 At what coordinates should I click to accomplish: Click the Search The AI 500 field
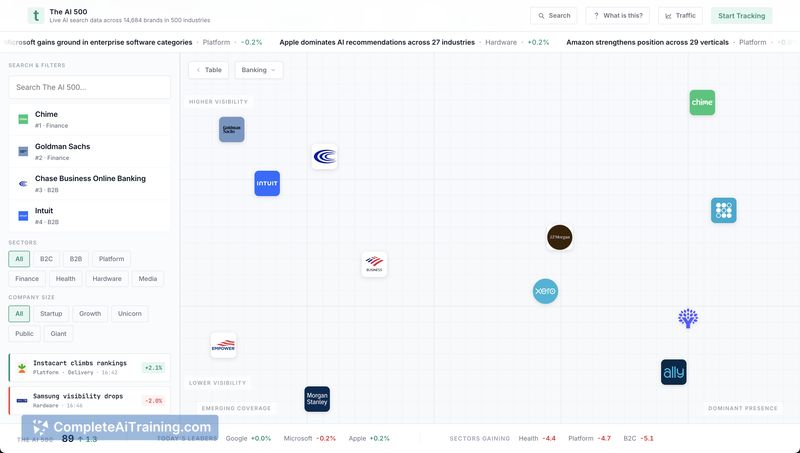pos(89,88)
